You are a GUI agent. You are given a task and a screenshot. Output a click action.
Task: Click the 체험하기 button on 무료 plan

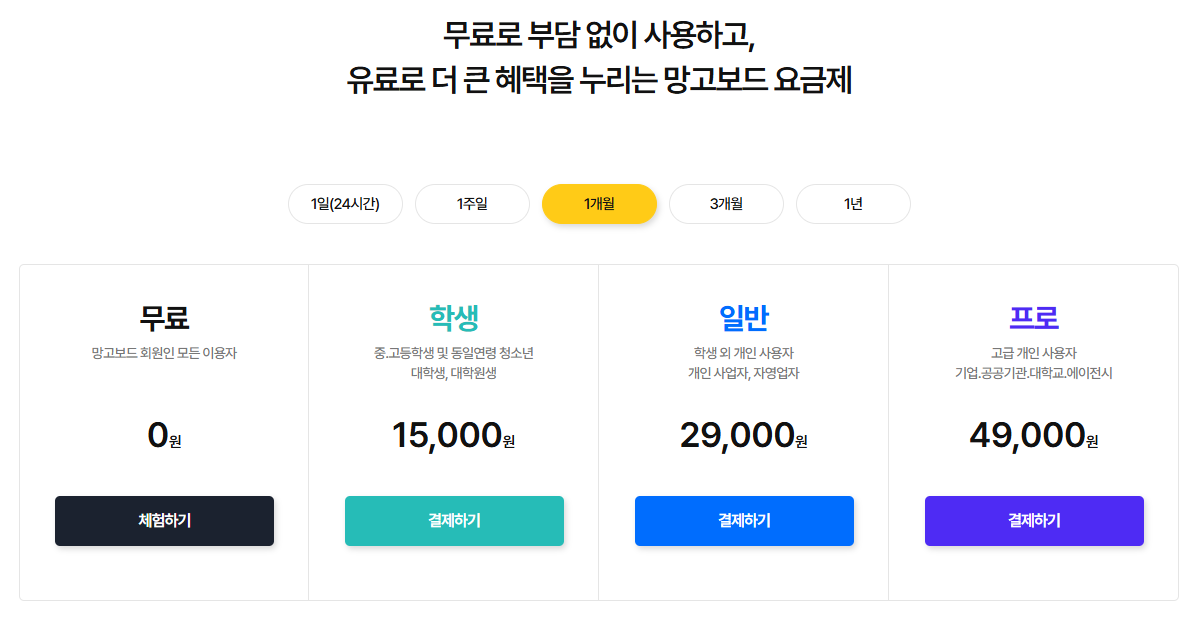point(164,520)
